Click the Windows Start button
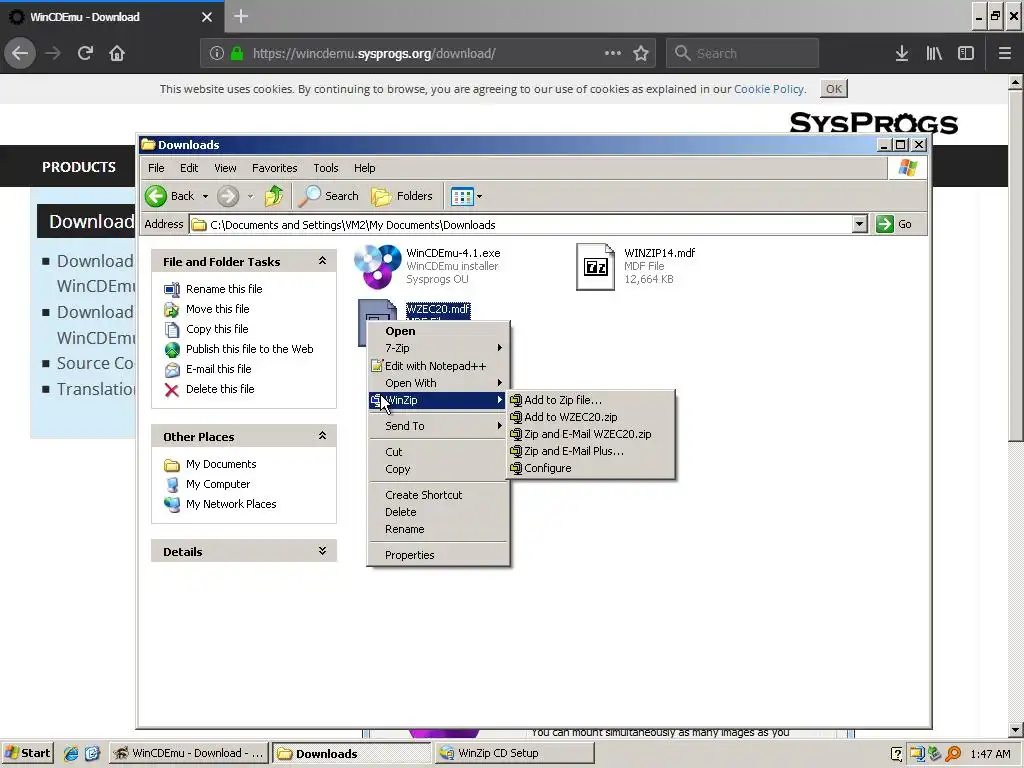The width and height of the screenshot is (1024, 768). coord(27,753)
